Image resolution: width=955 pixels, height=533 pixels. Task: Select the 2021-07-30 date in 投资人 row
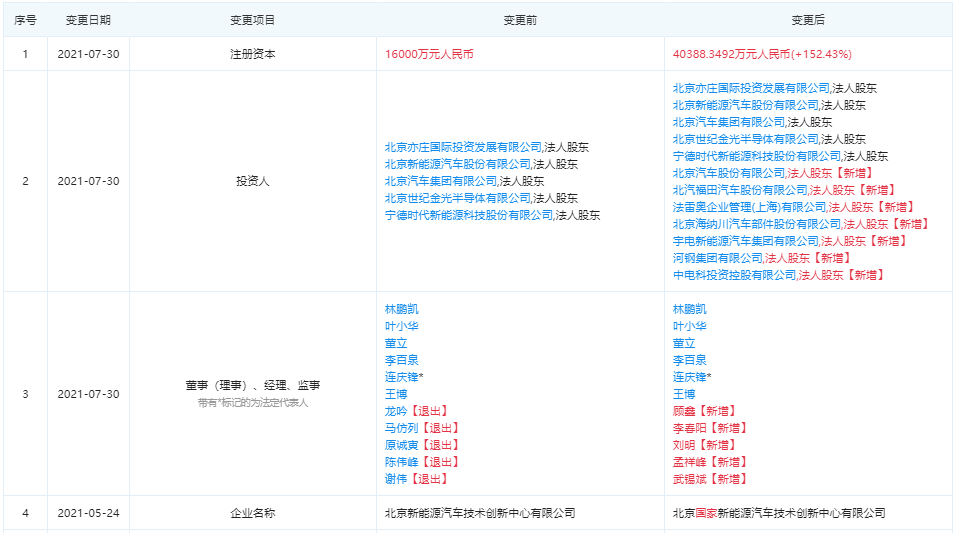pos(88,181)
